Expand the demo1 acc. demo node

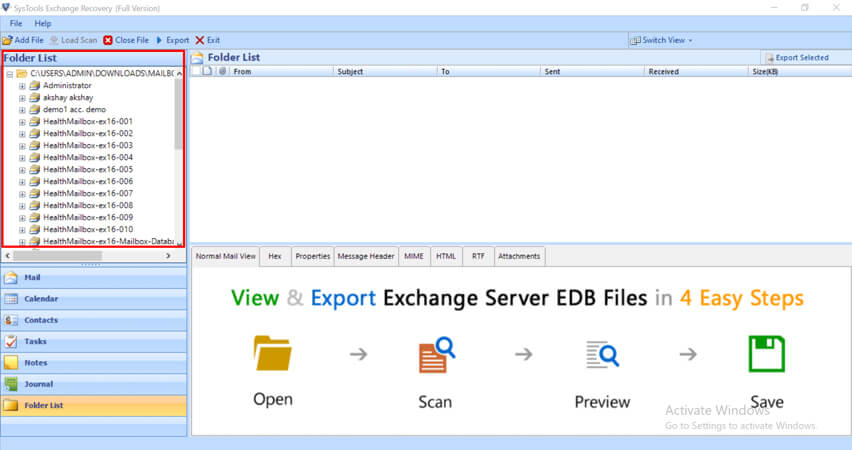[22, 110]
